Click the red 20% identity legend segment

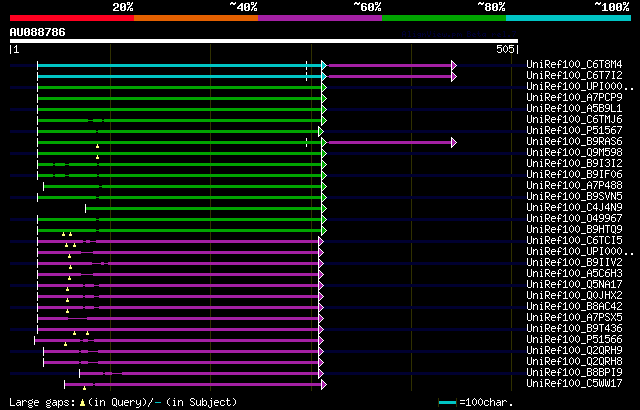pyautogui.click(x=72, y=18)
